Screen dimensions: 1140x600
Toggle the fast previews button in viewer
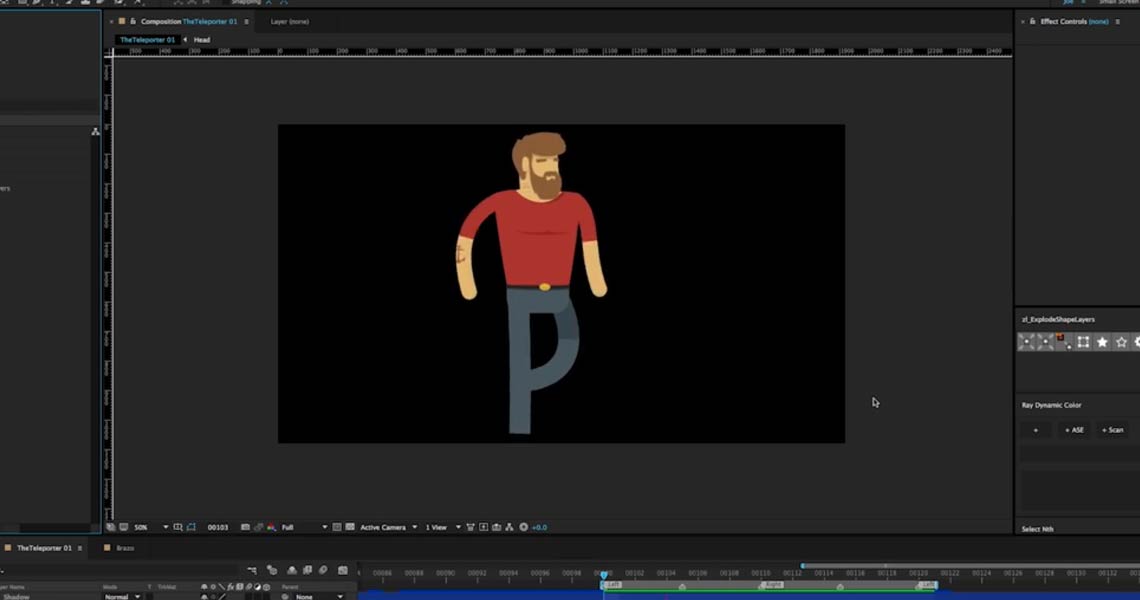tap(483, 527)
